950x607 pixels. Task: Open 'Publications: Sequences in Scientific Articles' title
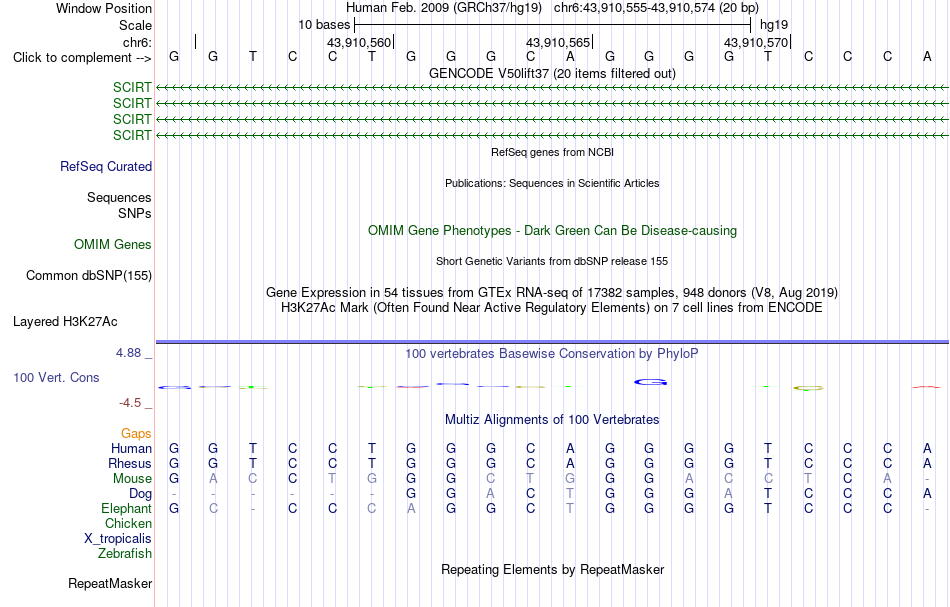pos(552,183)
